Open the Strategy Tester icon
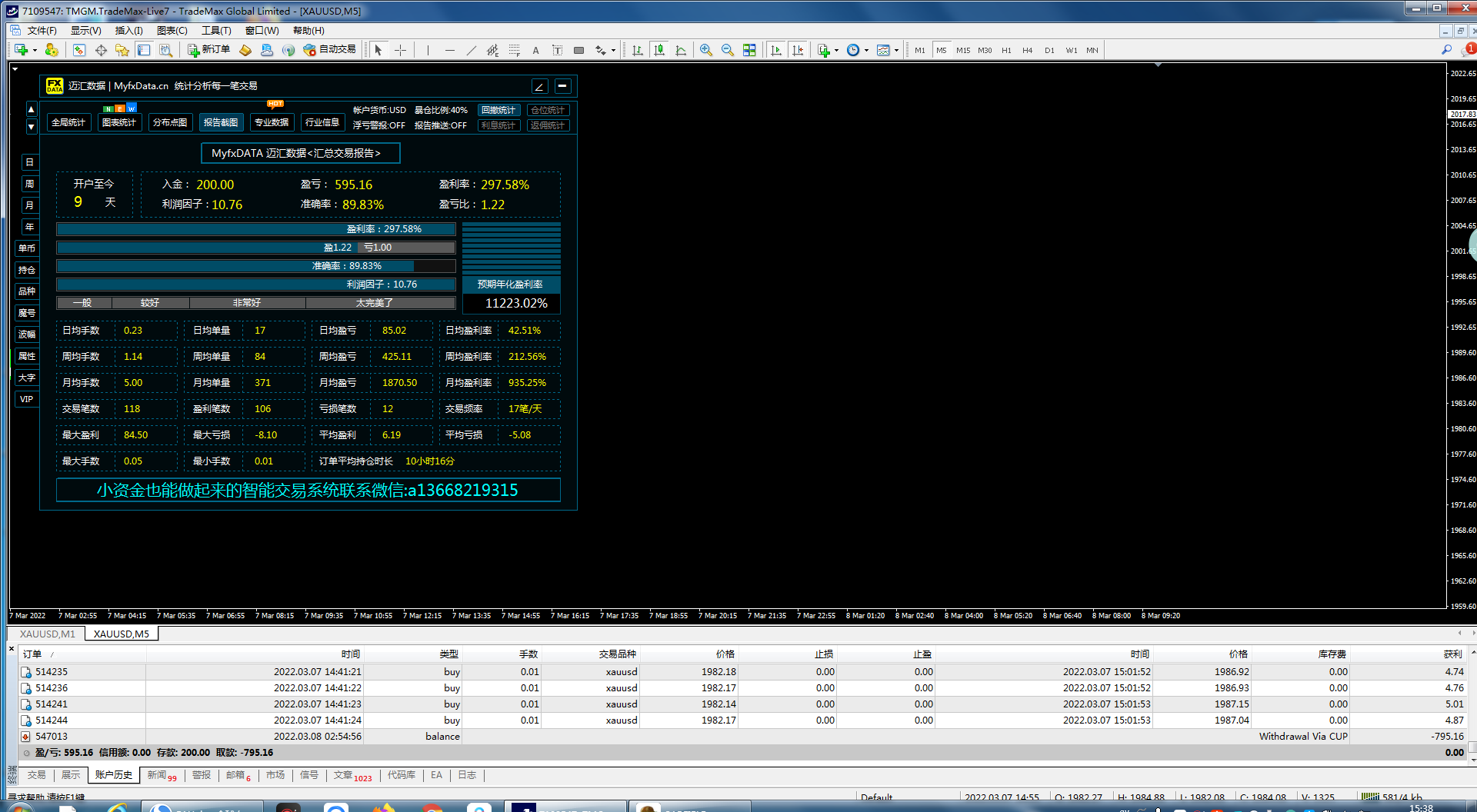1477x812 pixels. tap(165, 50)
